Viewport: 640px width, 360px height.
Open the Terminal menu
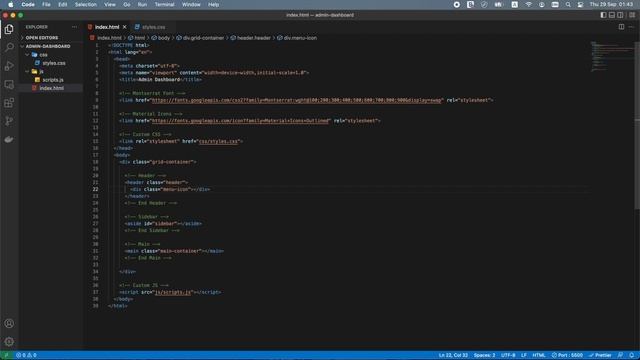[164, 4]
